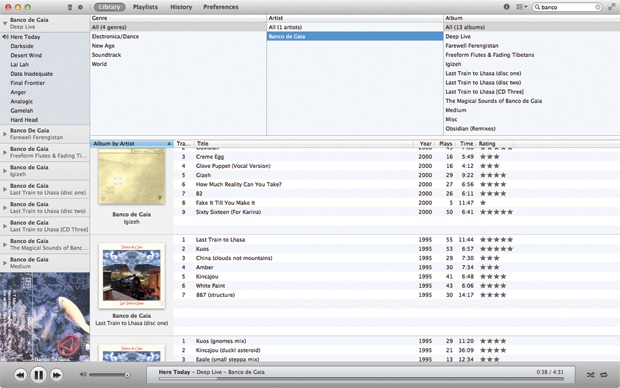Viewport: 620px width, 388px height.
Task: Select track Kuos (gnomes mix)
Action: click(x=397, y=341)
